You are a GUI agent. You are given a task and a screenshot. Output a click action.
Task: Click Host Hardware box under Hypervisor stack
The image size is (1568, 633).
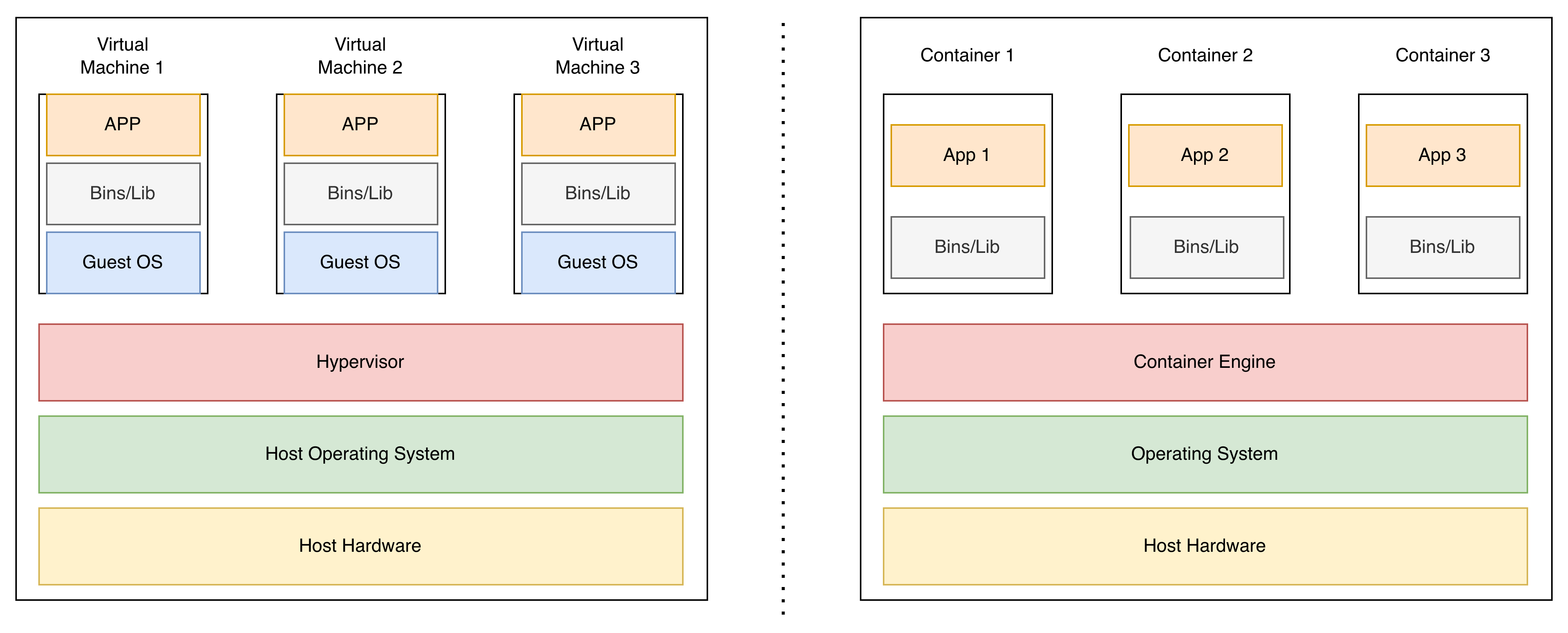(x=360, y=546)
